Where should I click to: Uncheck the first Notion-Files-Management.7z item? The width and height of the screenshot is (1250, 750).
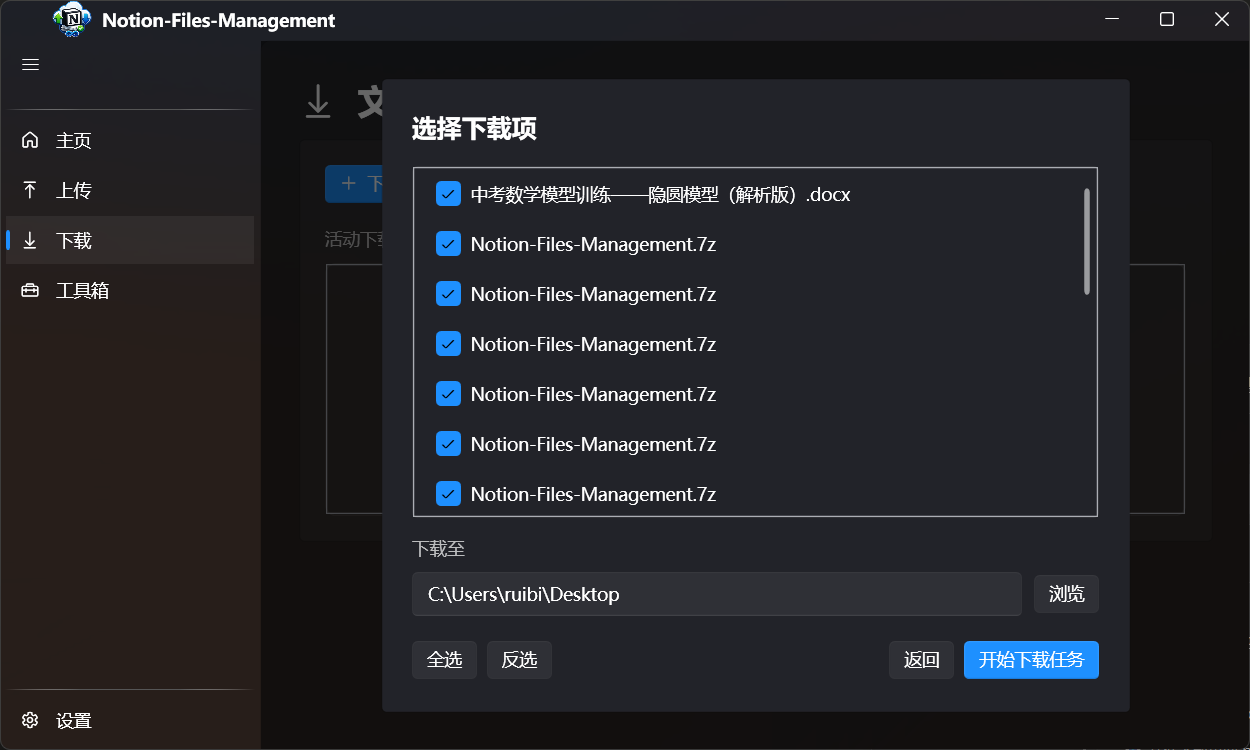(x=448, y=243)
